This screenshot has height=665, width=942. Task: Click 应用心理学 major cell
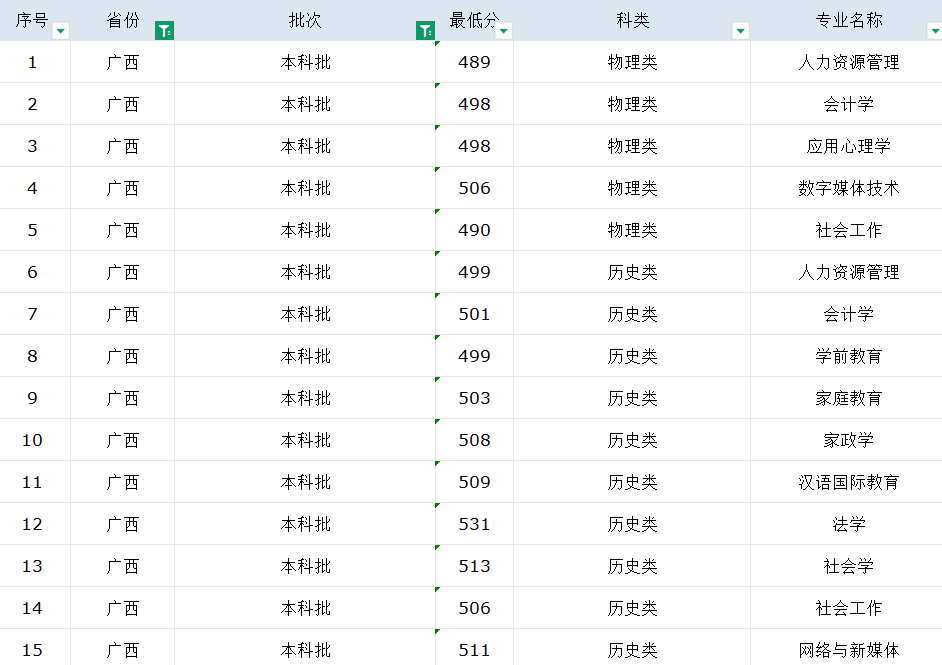(848, 146)
